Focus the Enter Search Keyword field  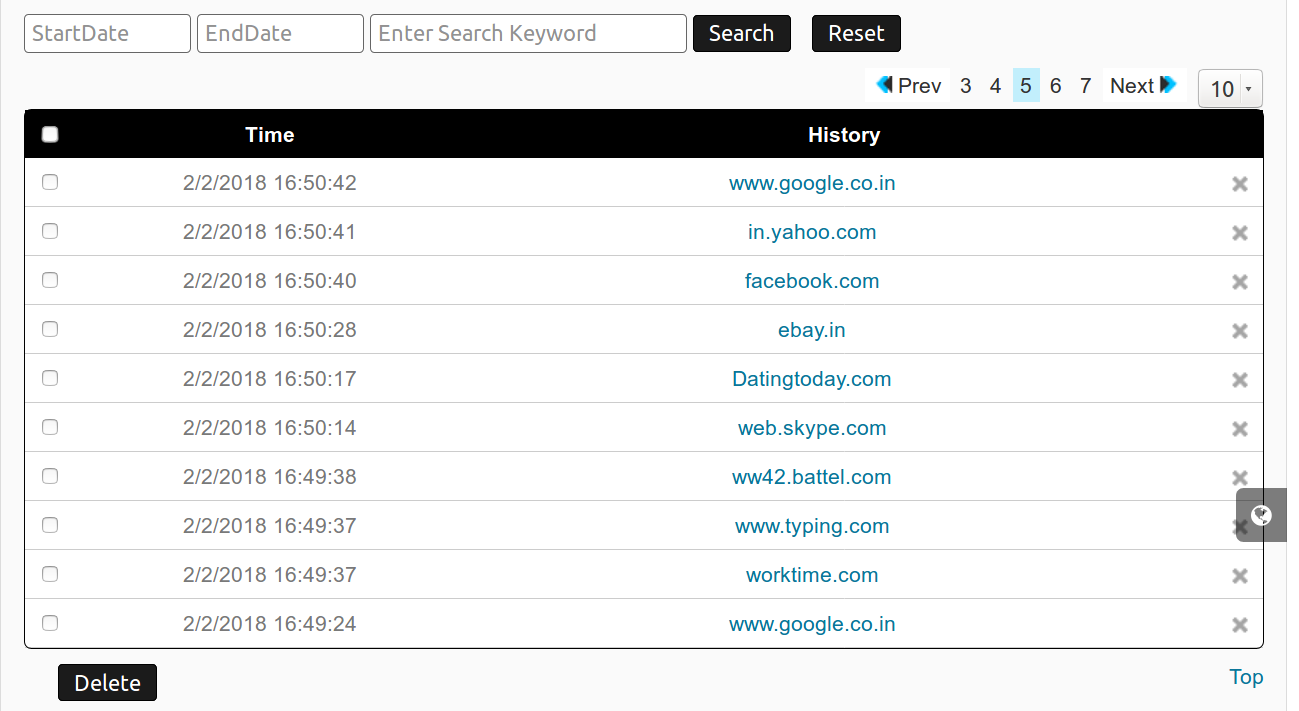[x=528, y=33]
